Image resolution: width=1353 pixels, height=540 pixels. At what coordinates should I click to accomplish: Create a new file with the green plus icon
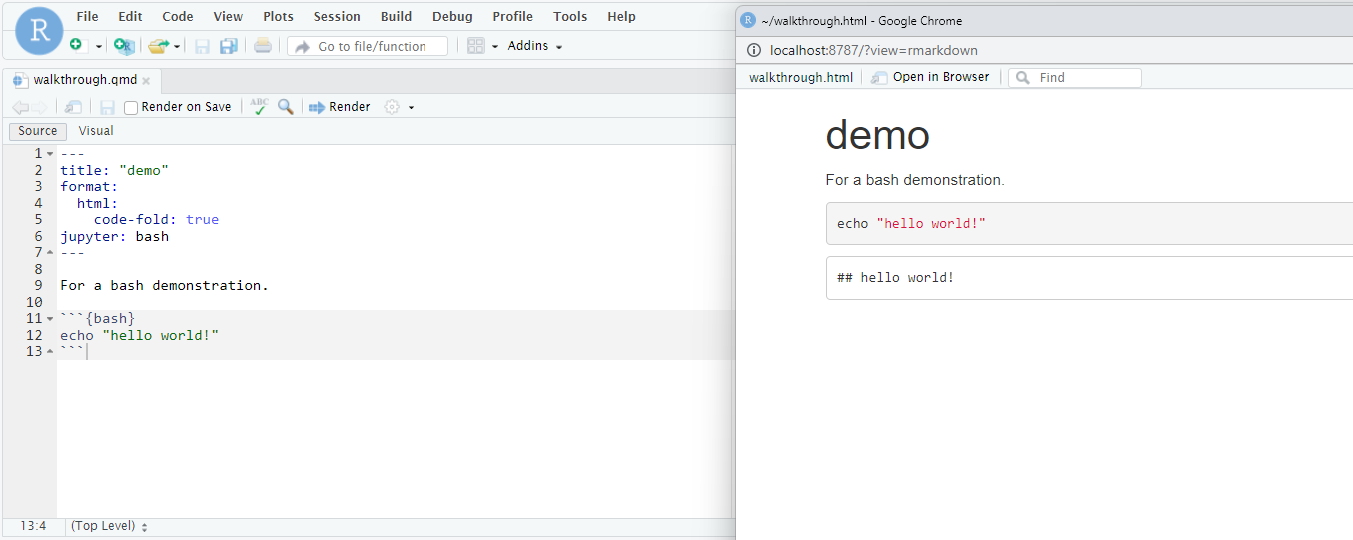(x=77, y=46)
